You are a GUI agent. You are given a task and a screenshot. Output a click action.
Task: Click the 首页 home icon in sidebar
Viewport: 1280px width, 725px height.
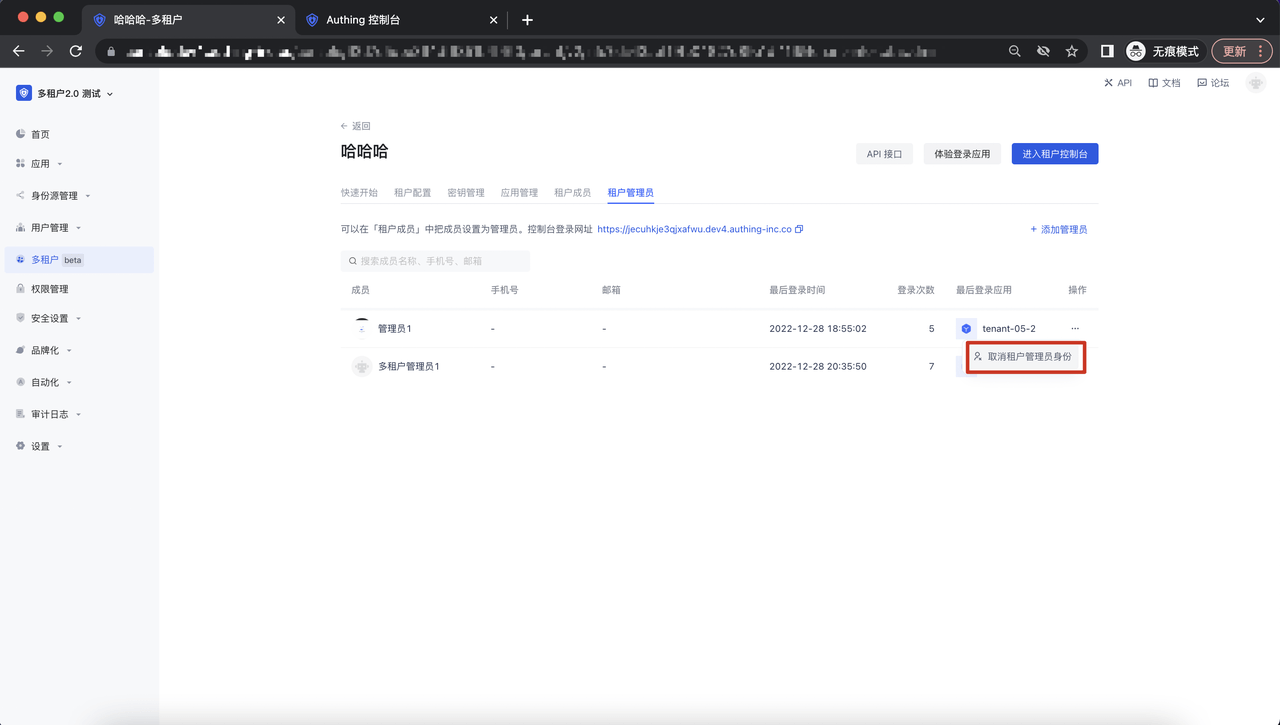(21, 134)
